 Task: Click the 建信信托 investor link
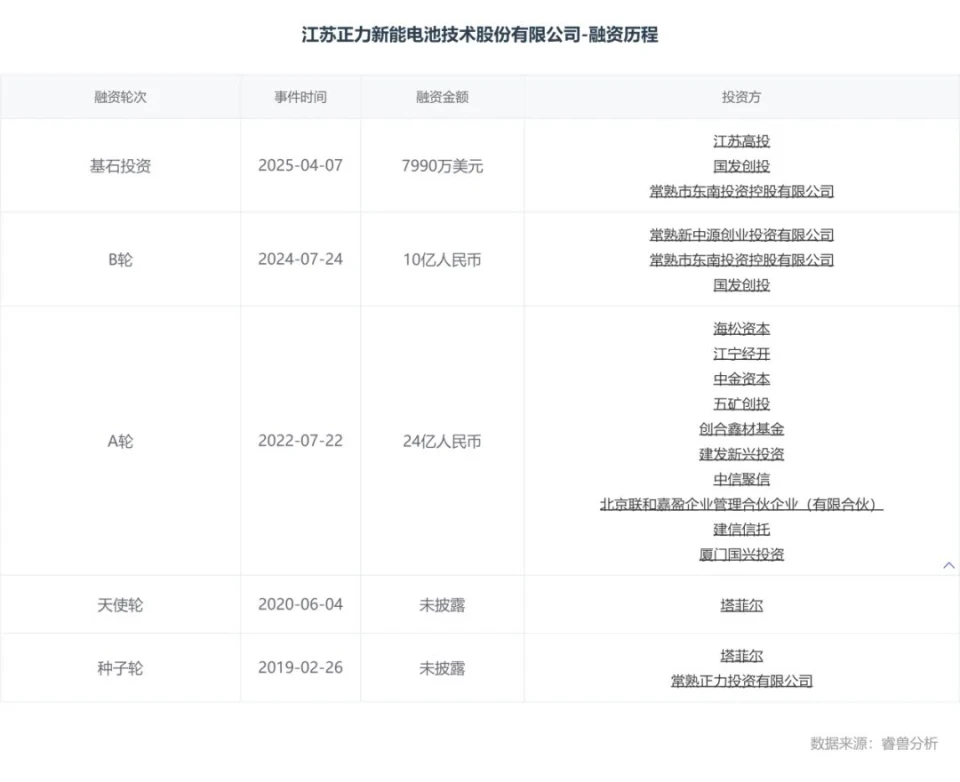741,529
